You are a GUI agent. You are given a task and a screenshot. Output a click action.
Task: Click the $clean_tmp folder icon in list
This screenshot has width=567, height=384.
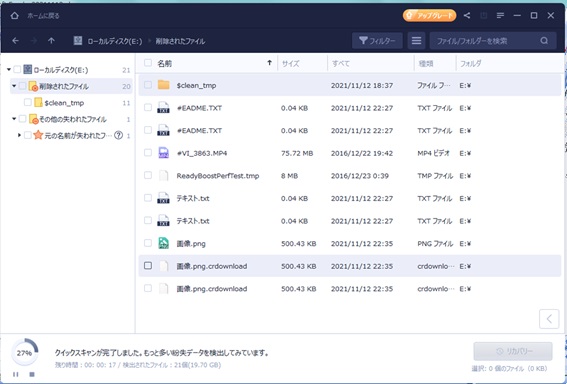pos(163,85)
